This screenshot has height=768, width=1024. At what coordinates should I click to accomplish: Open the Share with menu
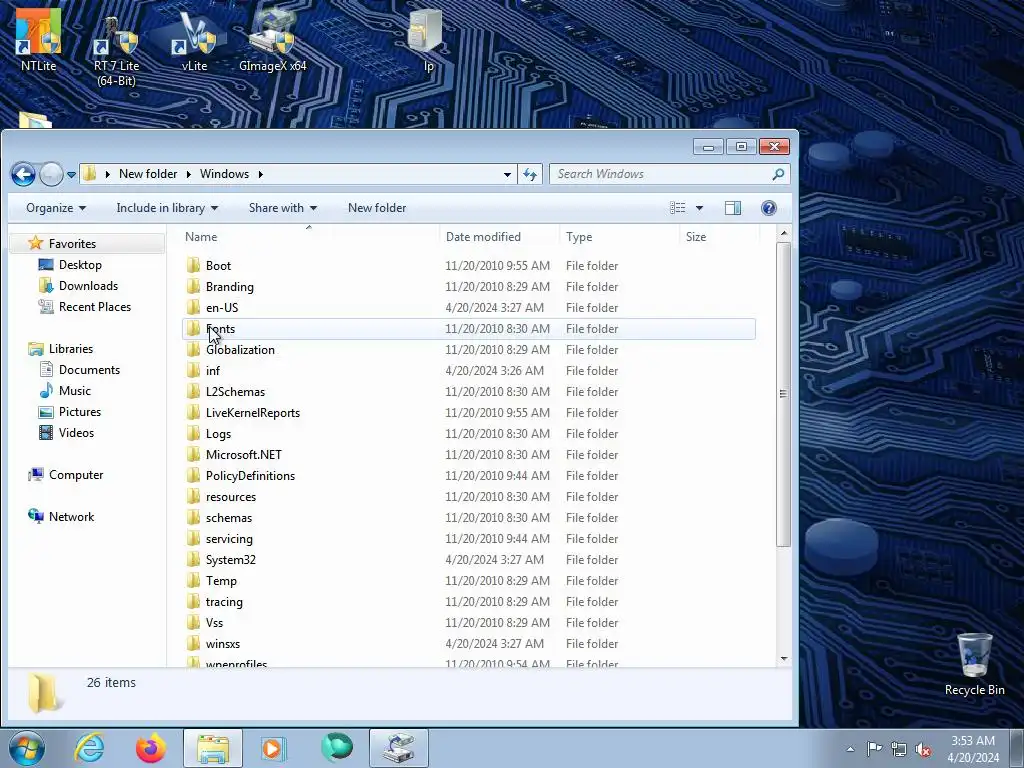pos(283,208)
